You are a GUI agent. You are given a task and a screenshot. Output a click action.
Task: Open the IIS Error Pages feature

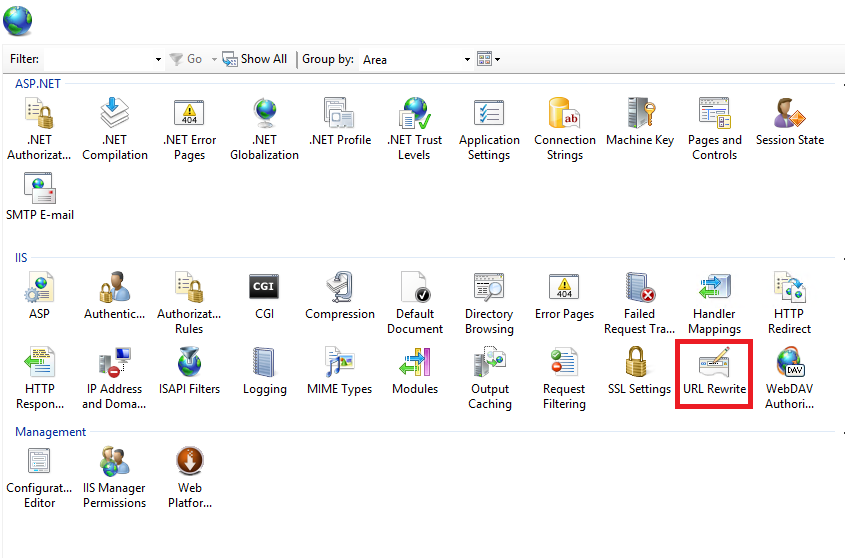564,296
